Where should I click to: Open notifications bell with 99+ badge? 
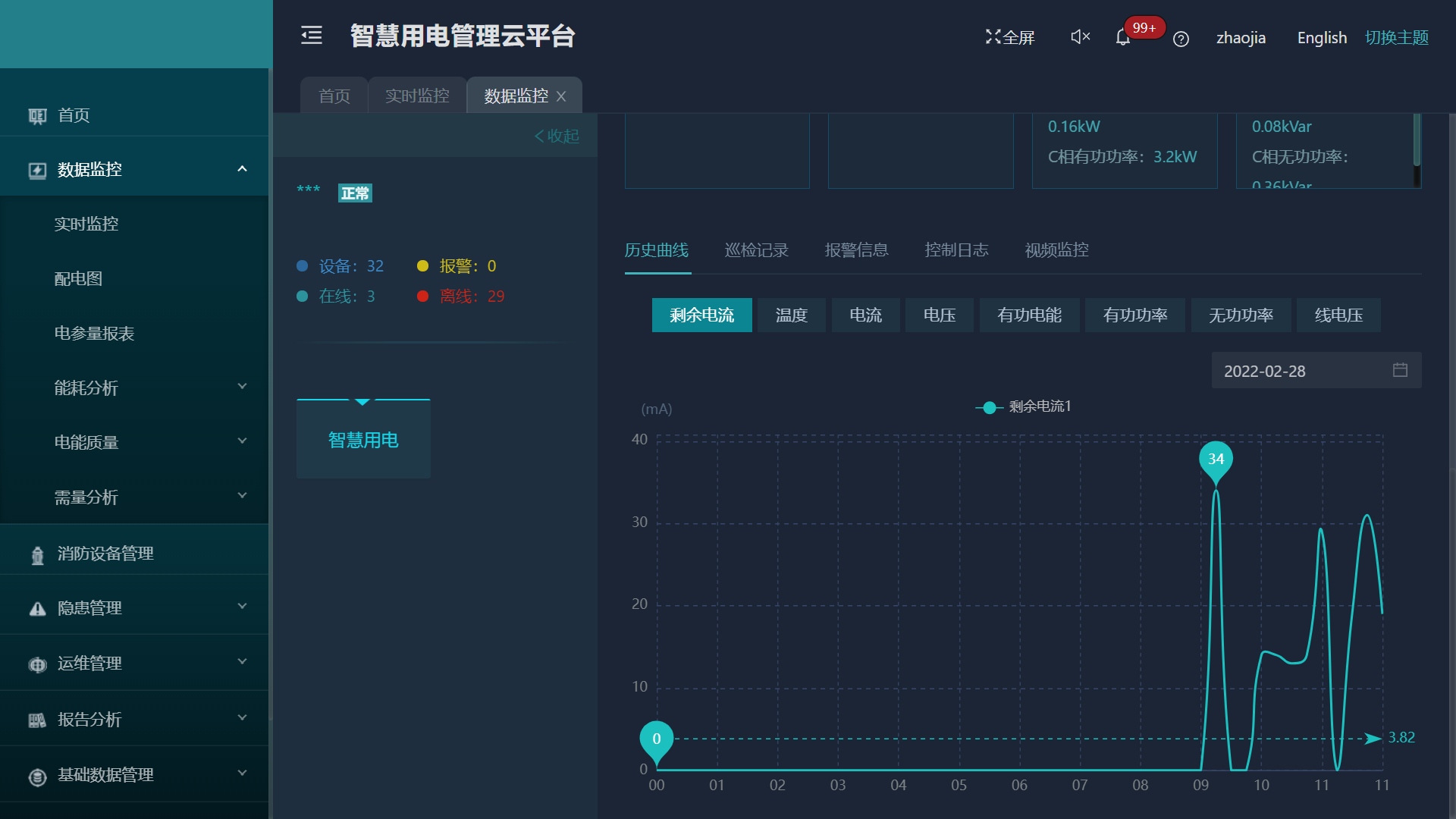coord(1123,37)
